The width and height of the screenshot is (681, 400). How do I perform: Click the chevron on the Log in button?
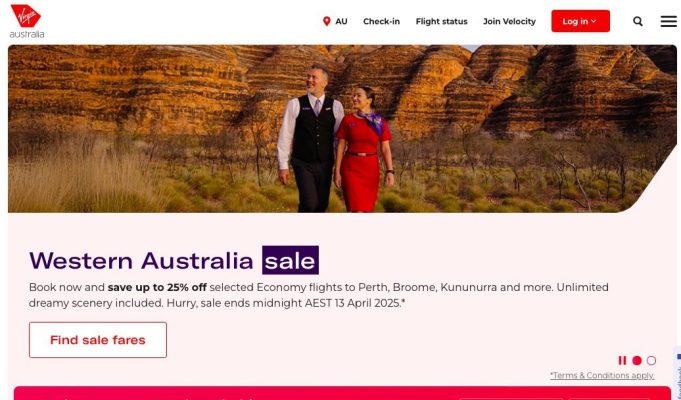(x=594, y=21)
